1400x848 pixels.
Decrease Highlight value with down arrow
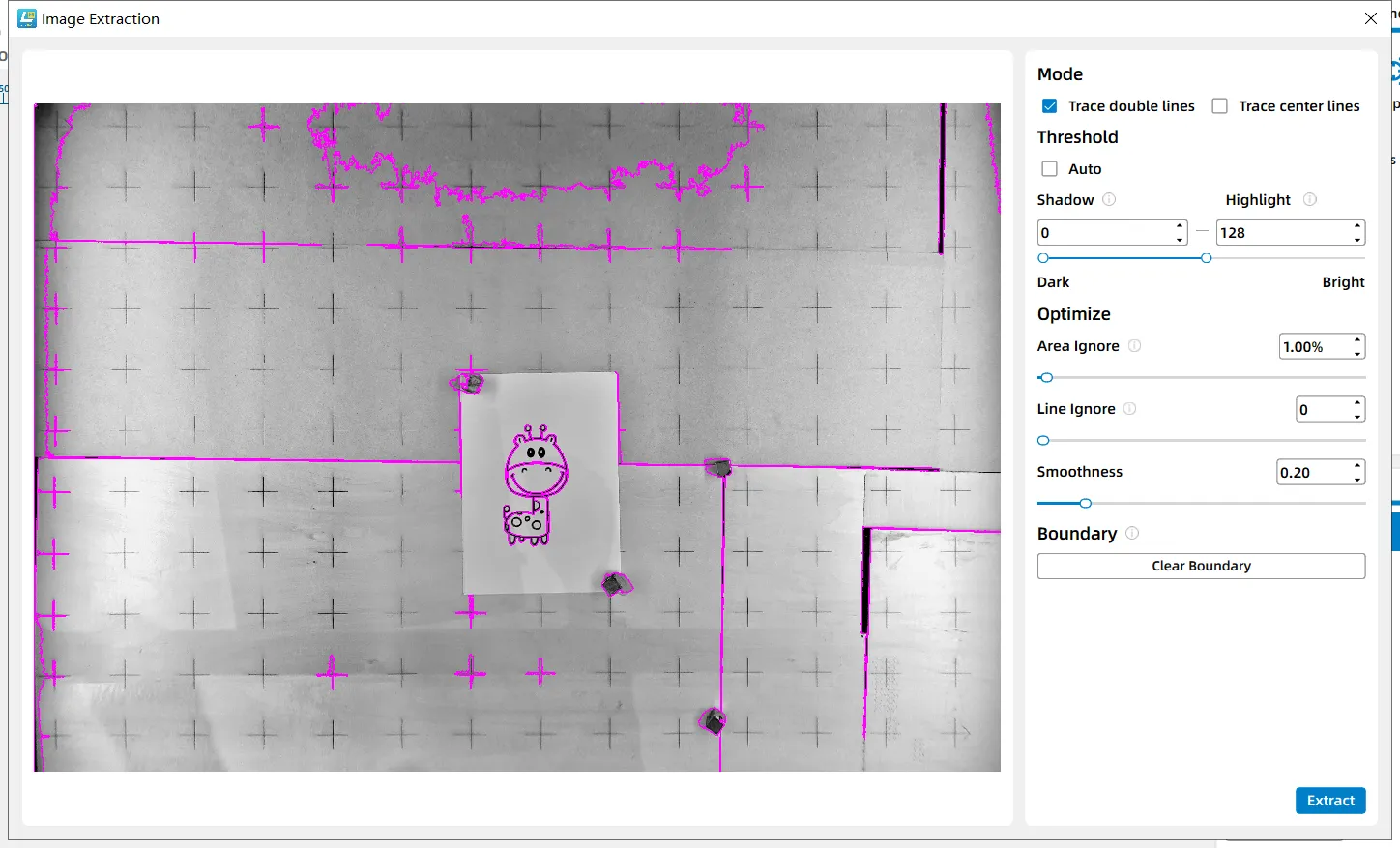pos(1357,239)
